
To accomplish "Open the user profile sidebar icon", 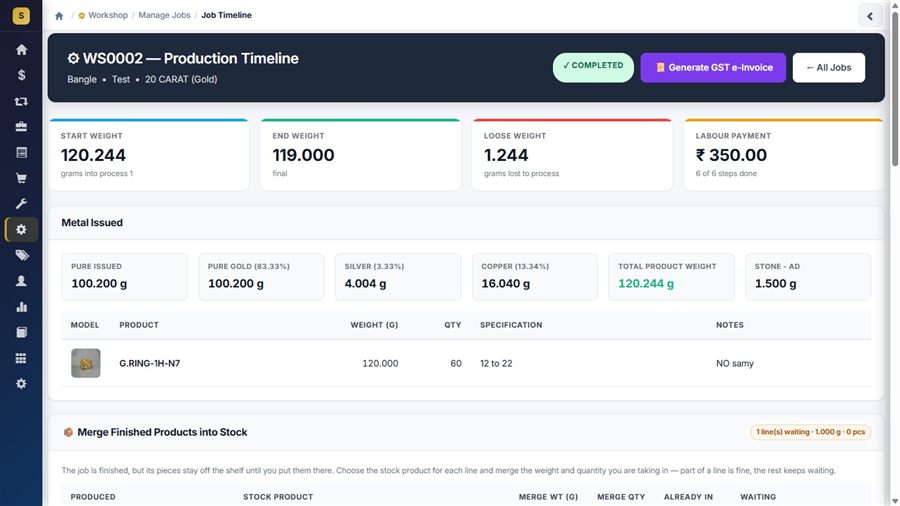I will 21,281.
